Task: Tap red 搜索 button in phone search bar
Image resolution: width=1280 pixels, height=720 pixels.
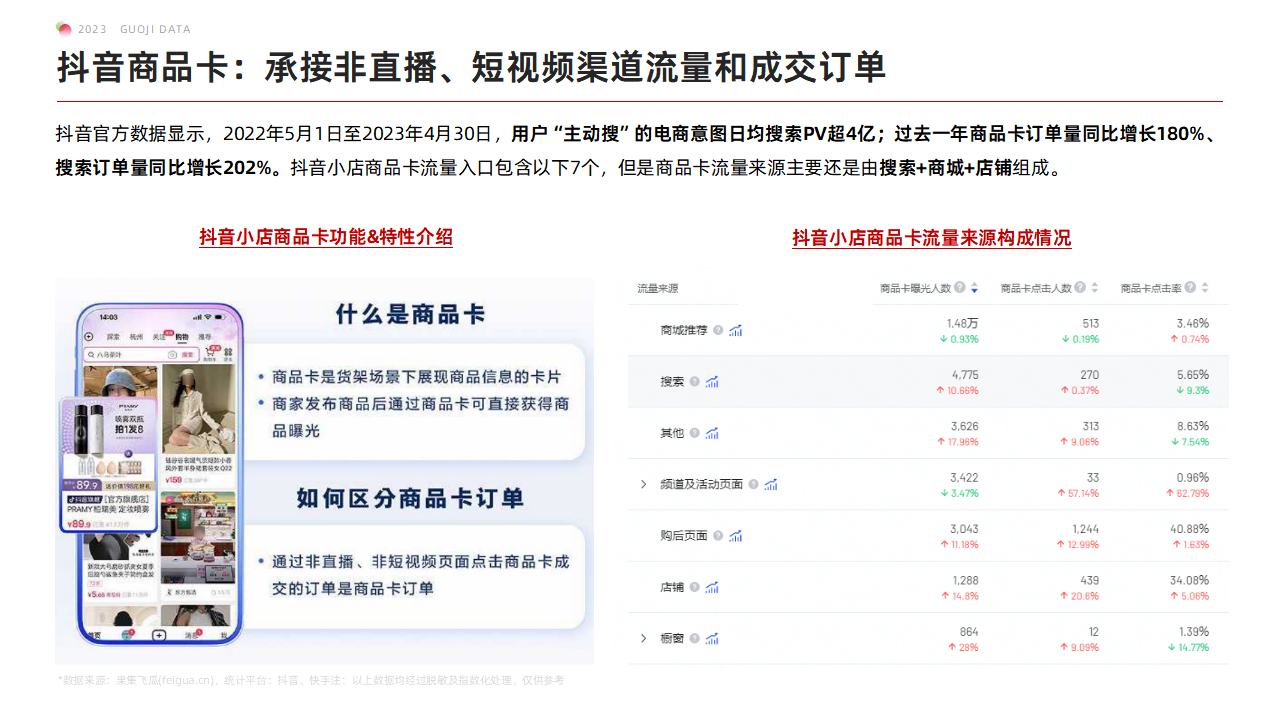Action: tap(187, 355)
